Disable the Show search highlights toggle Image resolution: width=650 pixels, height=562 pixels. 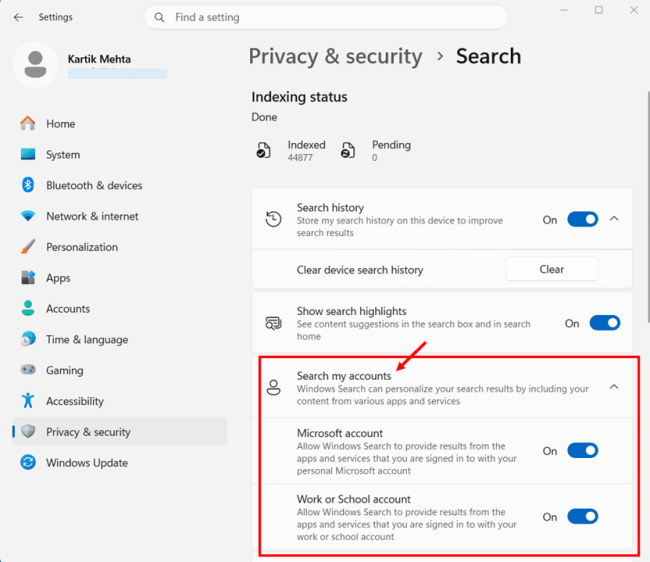click(x=605, y=323)
